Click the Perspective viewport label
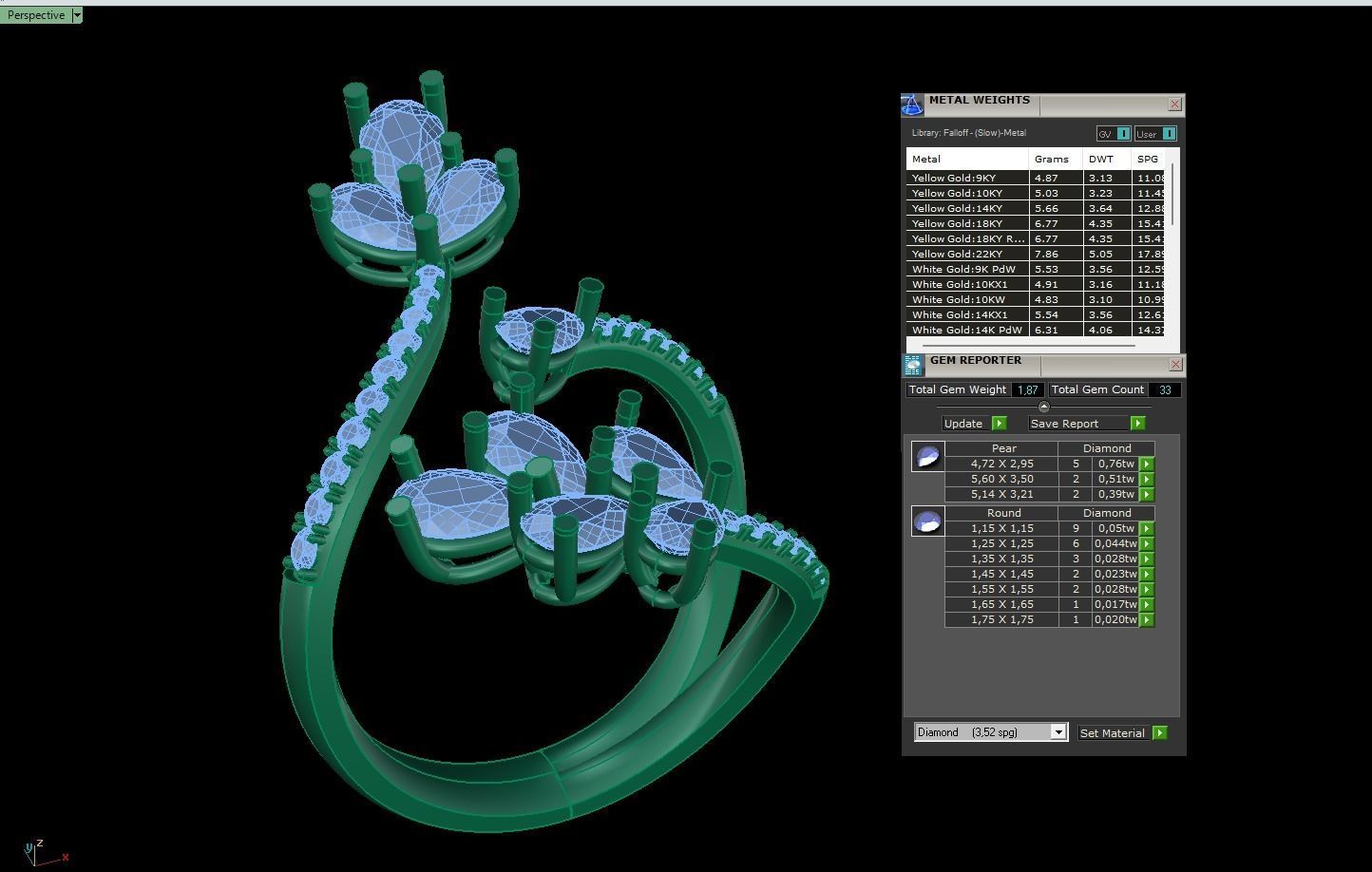Image resolution: width=1372 pixels, height=872 pixels. 36,15
